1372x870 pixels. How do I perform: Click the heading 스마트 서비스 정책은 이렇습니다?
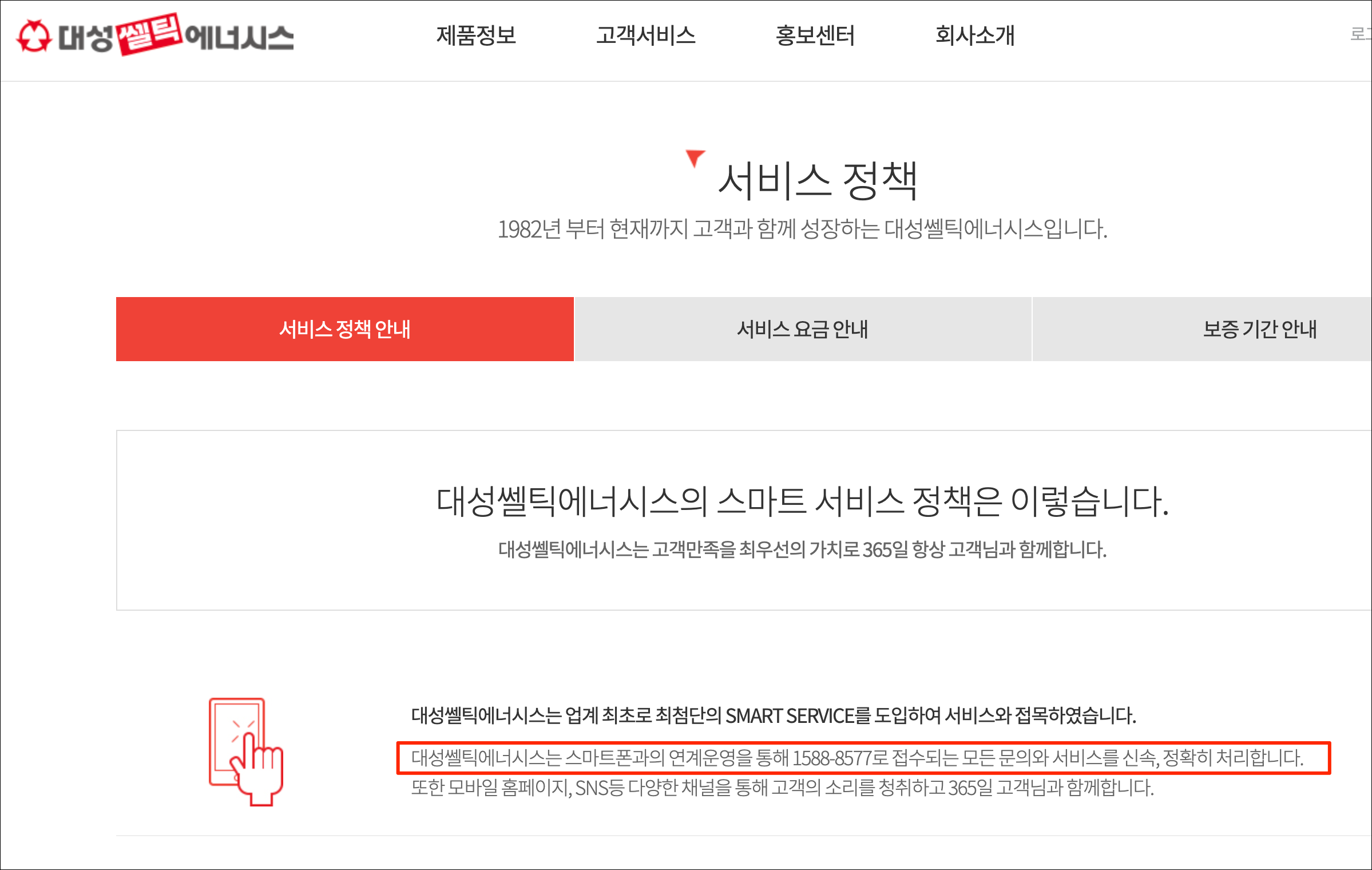pyautogui.click(x=802, y=501)
